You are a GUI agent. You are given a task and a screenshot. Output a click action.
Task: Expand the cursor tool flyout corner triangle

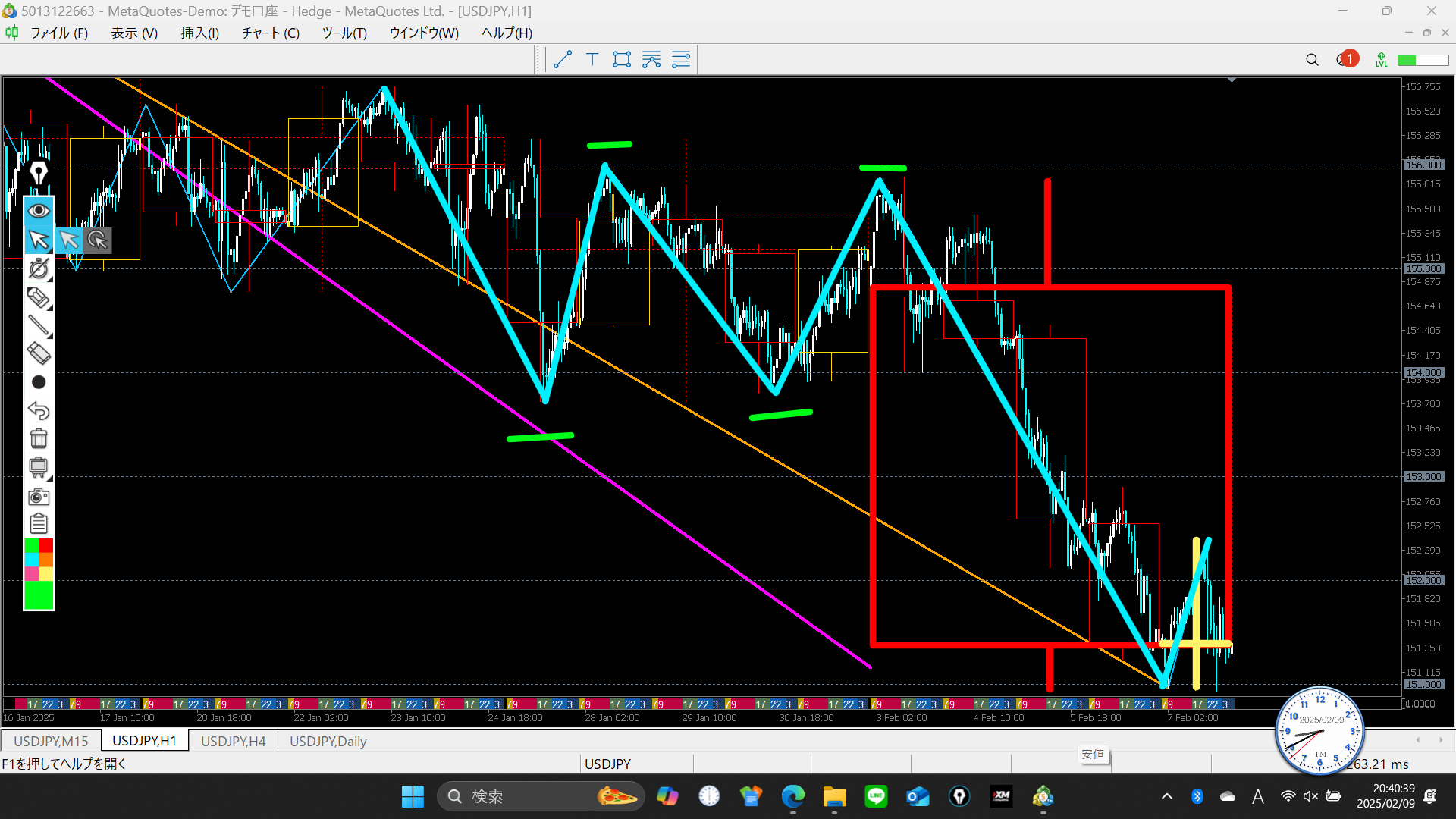pyautogui.click(x=49, y=249)
